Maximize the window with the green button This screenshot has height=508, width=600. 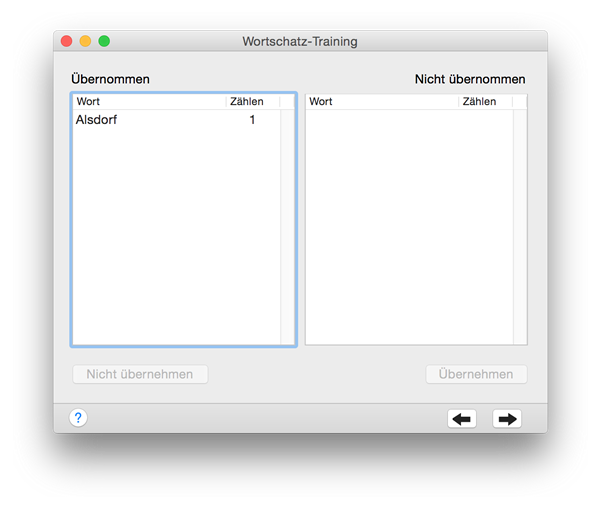(104, 41)
